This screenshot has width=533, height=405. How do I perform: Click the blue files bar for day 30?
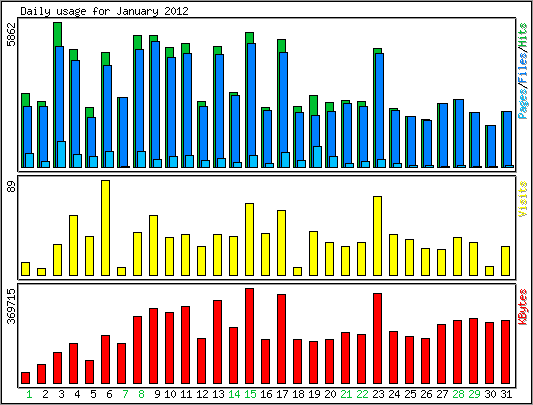492,146
